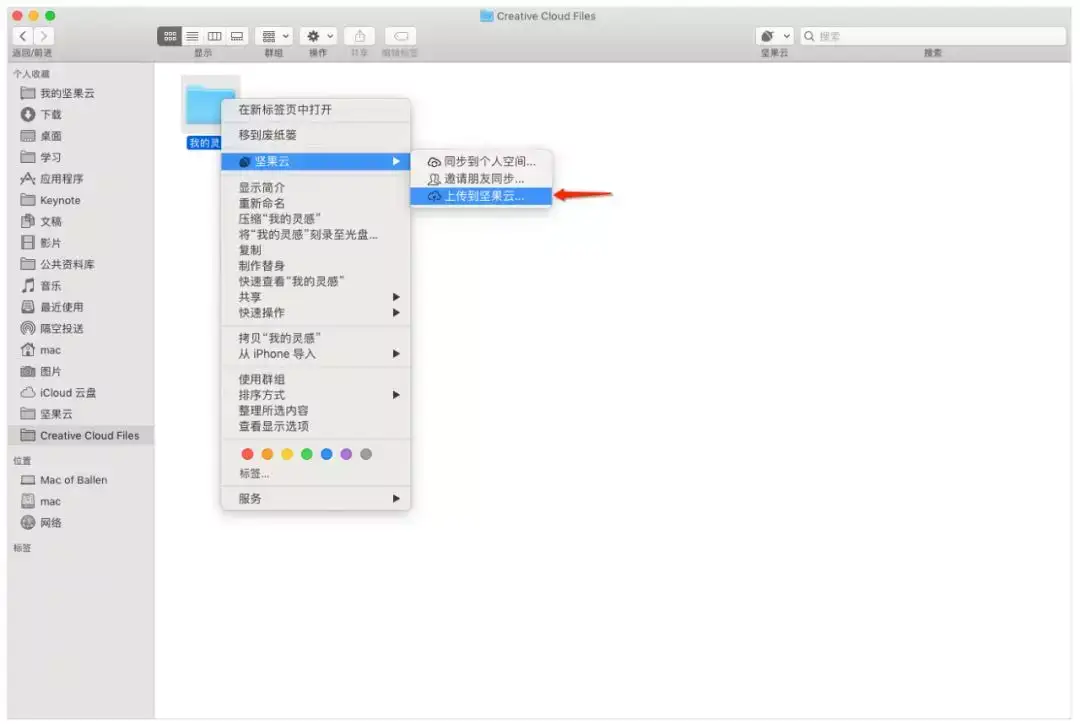The image size is (1080, 724).
Task: Choose 快速查看"我的灵感" from context menu
Action: [x=315, y=281]
